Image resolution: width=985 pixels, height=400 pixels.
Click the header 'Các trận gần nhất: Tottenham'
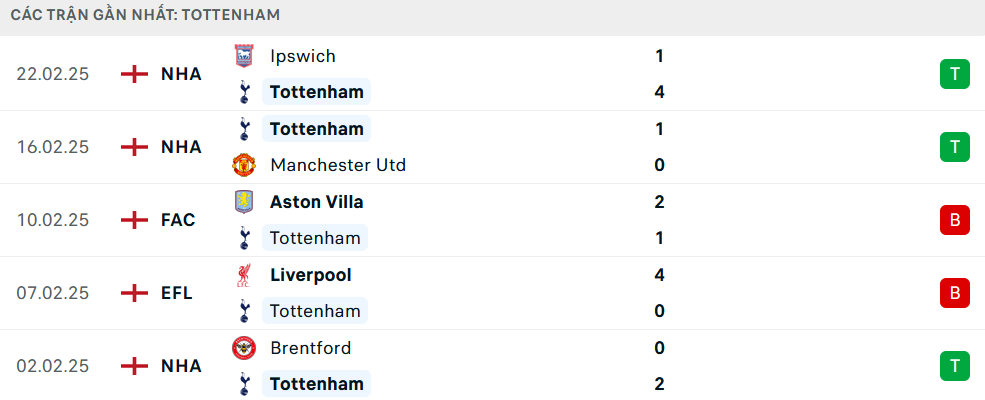pos(146,15)
